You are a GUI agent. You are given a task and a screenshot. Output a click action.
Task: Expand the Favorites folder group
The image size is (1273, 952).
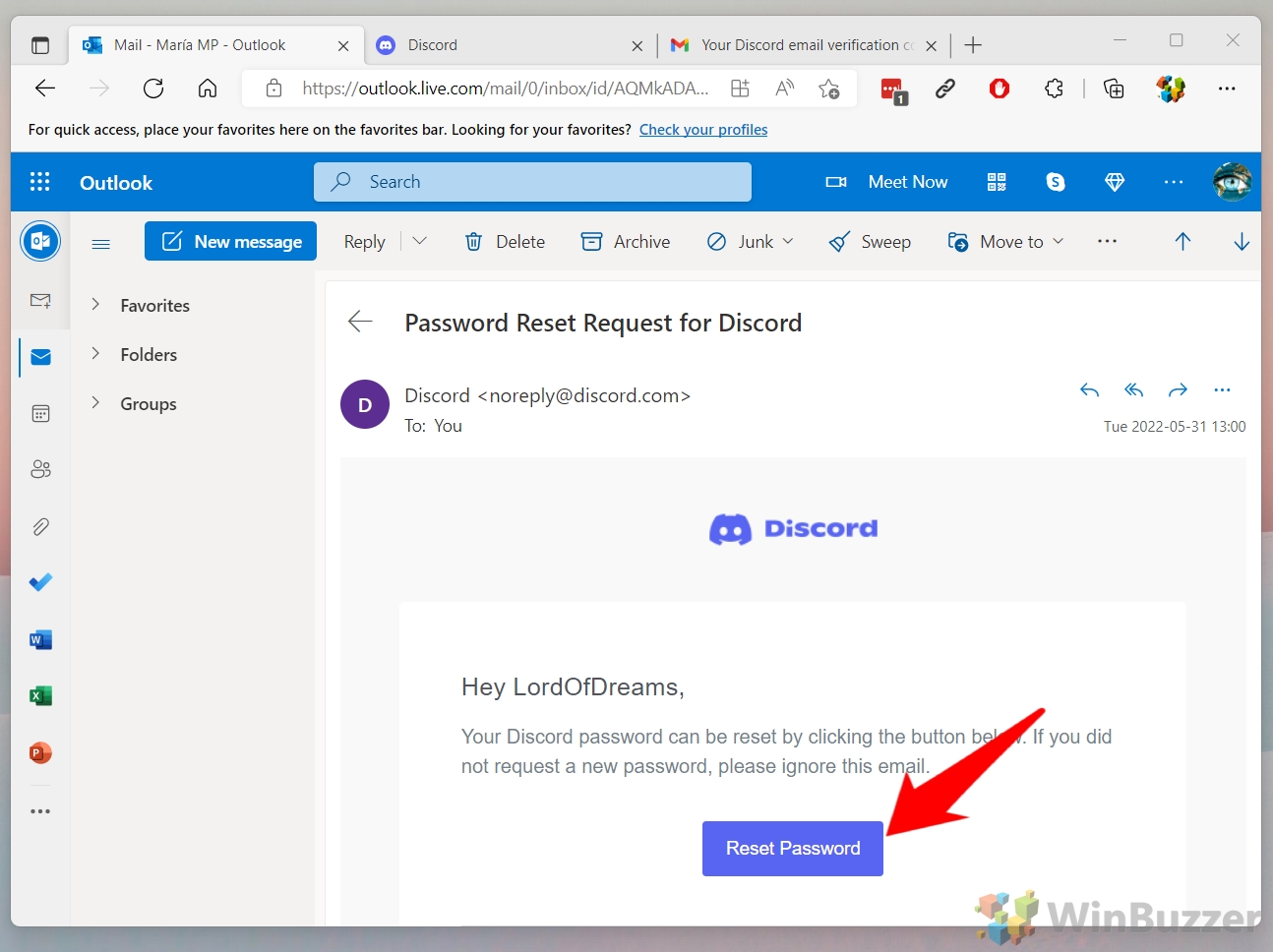pyautogui.click(x=95, y=305)
